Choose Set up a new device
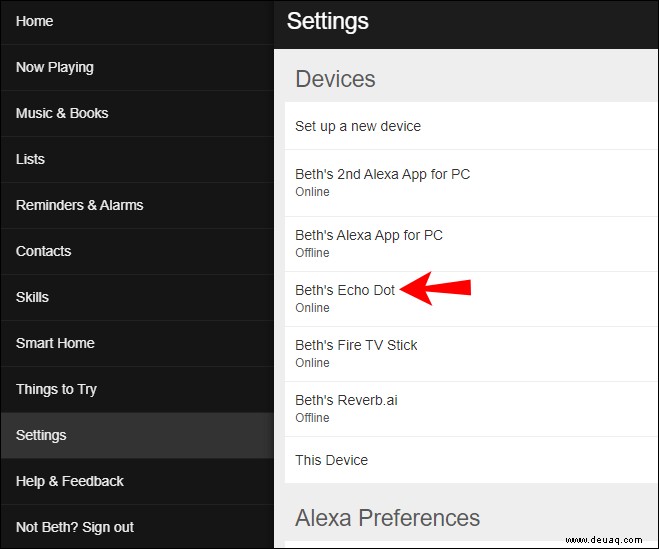 471,126
